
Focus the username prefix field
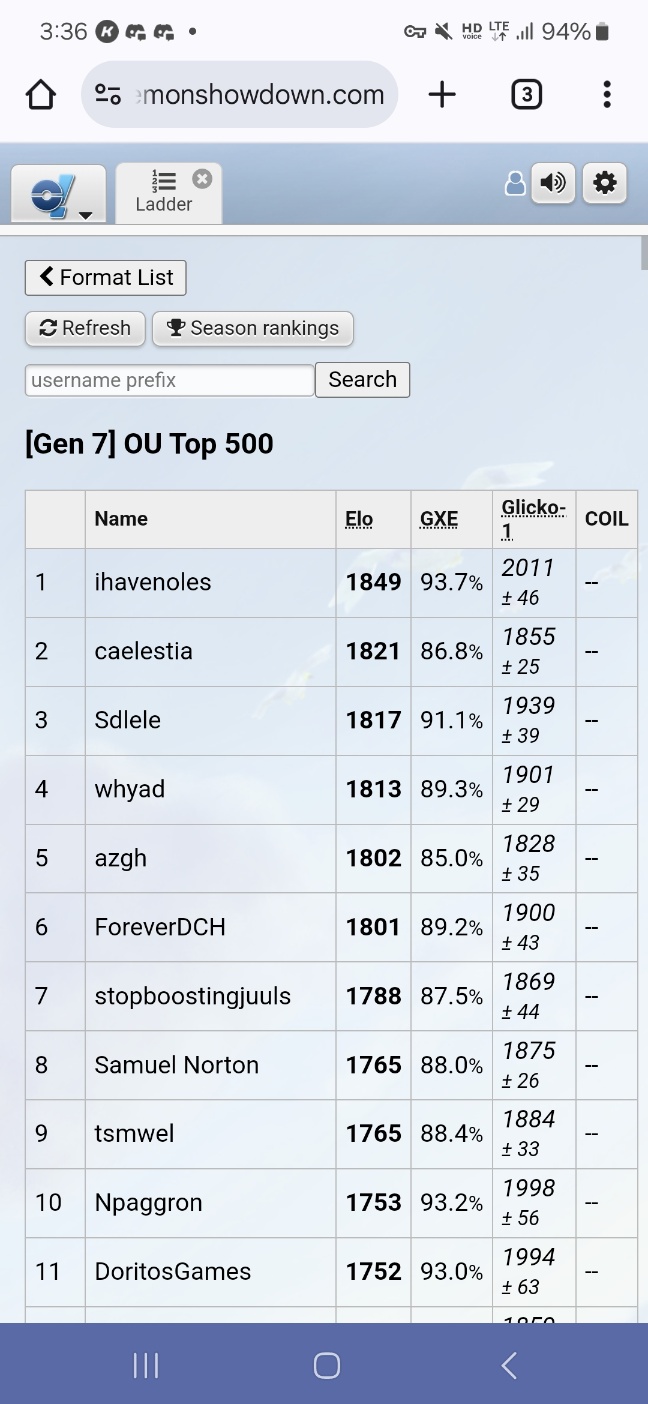pos(169,380)
